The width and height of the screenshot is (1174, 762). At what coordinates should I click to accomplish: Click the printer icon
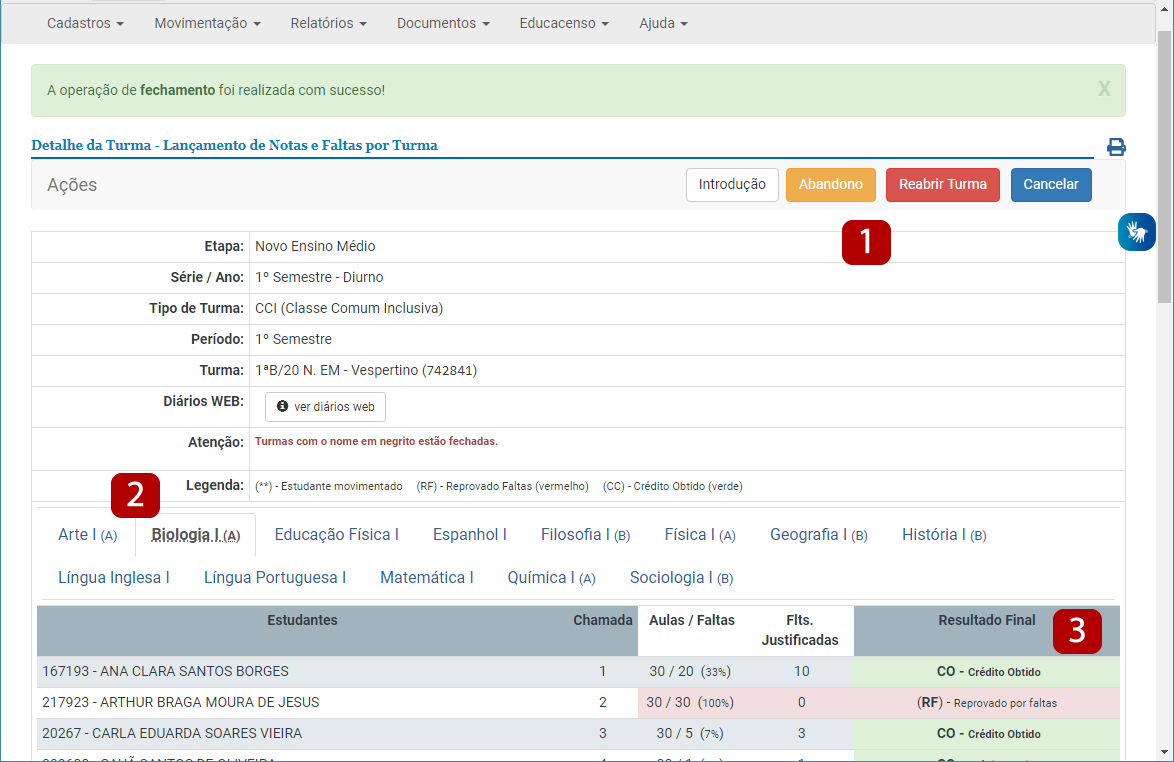coord(1116,147)
